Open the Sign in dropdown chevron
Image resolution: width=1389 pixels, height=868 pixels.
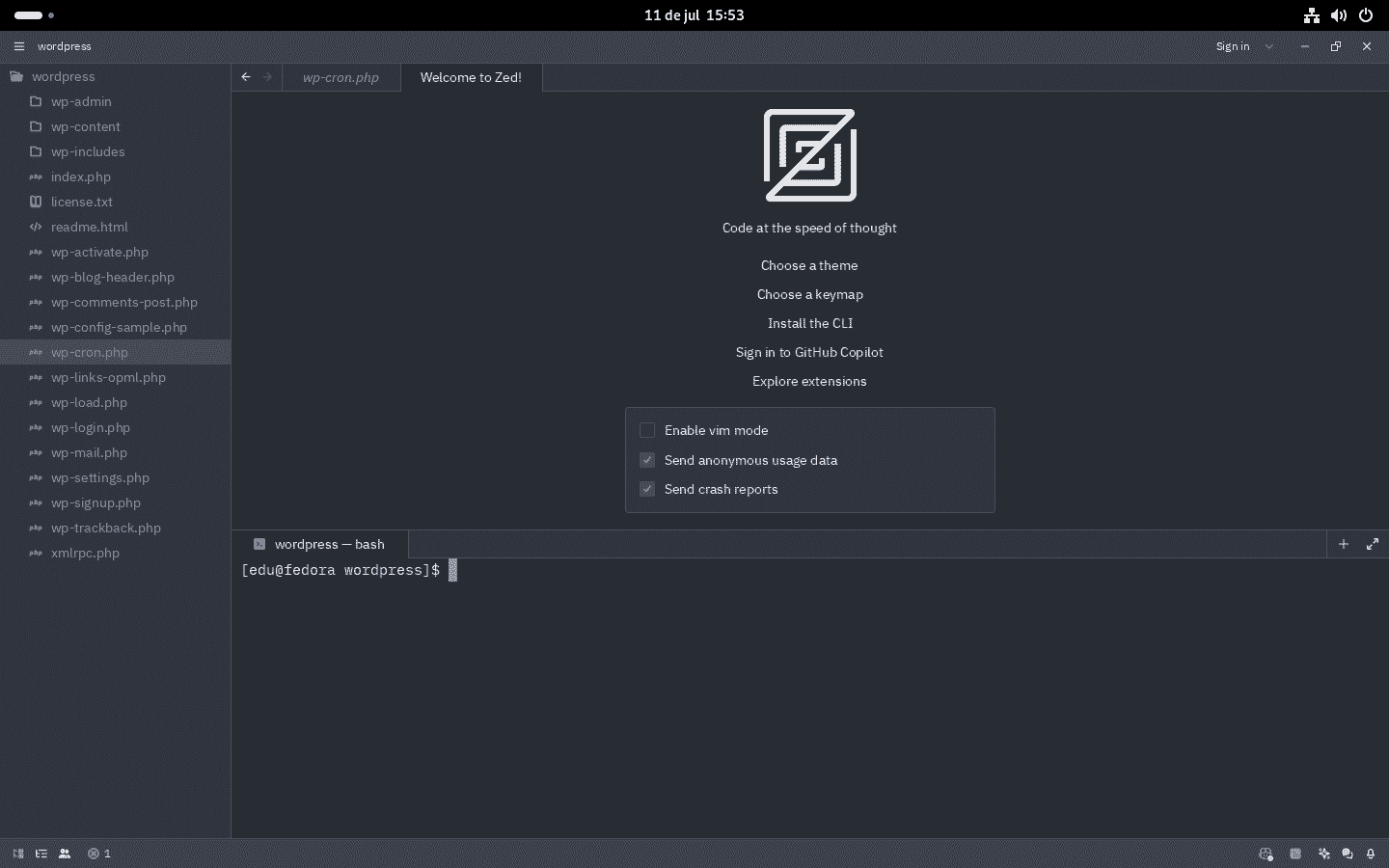point(1269,46)
